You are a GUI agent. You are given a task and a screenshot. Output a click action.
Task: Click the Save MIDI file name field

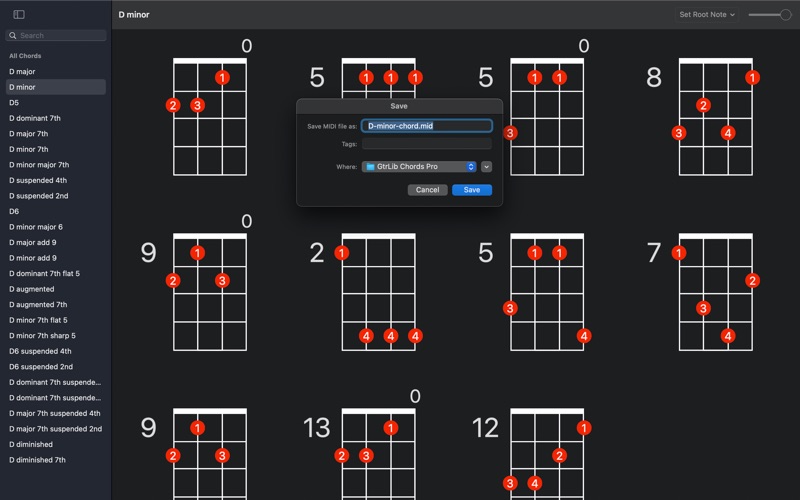tap(426, 126)
